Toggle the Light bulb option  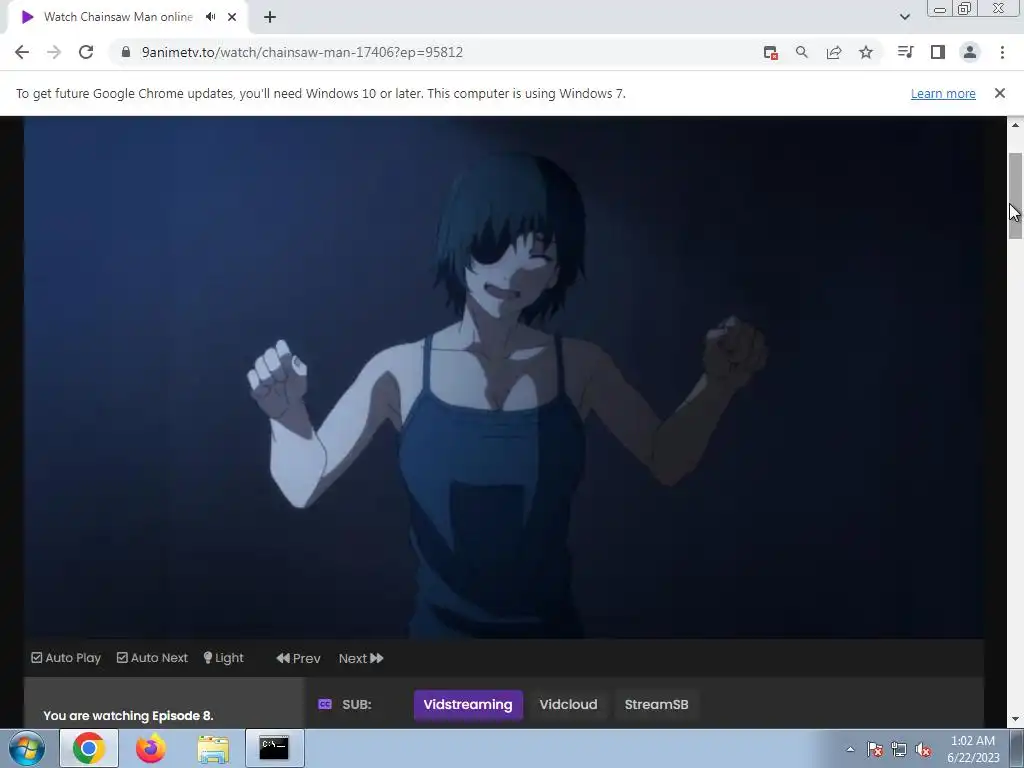223,658
